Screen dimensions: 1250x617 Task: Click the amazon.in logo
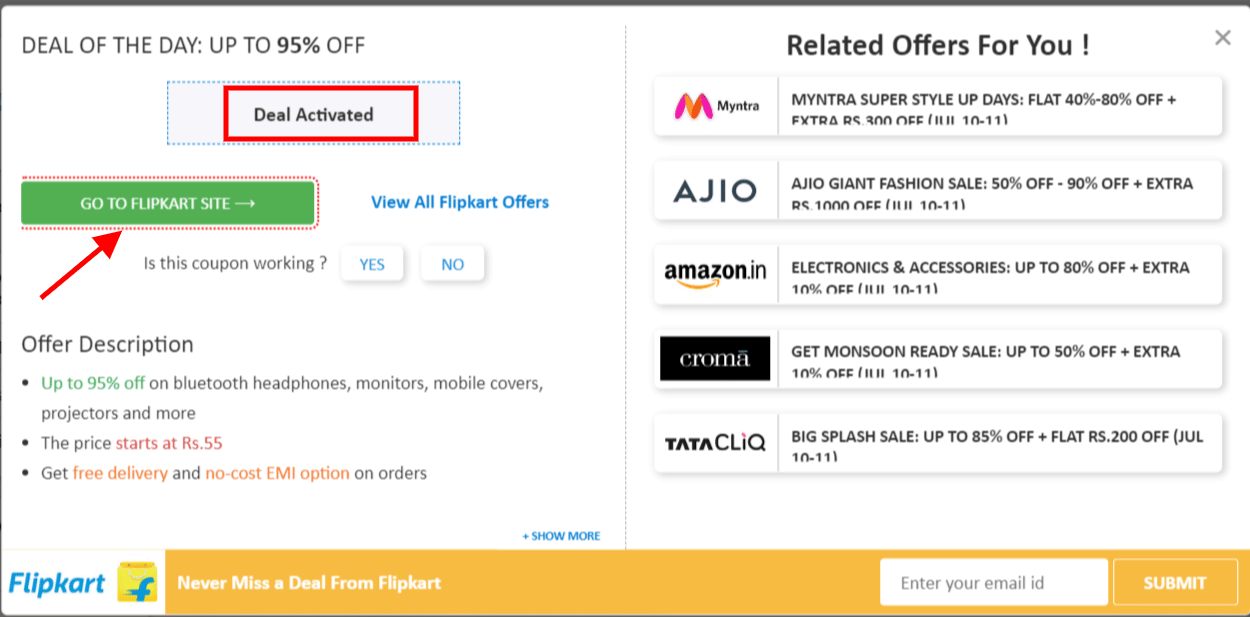[x=715, y=274]
